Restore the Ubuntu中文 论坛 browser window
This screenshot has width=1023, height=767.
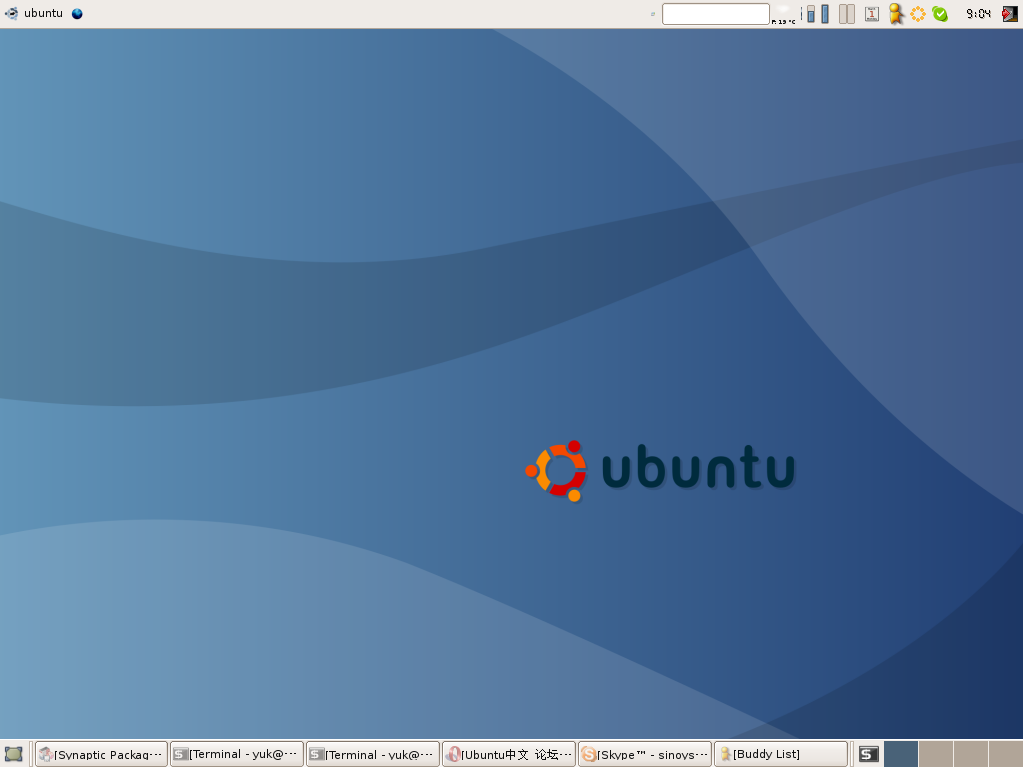coord(509,755)
